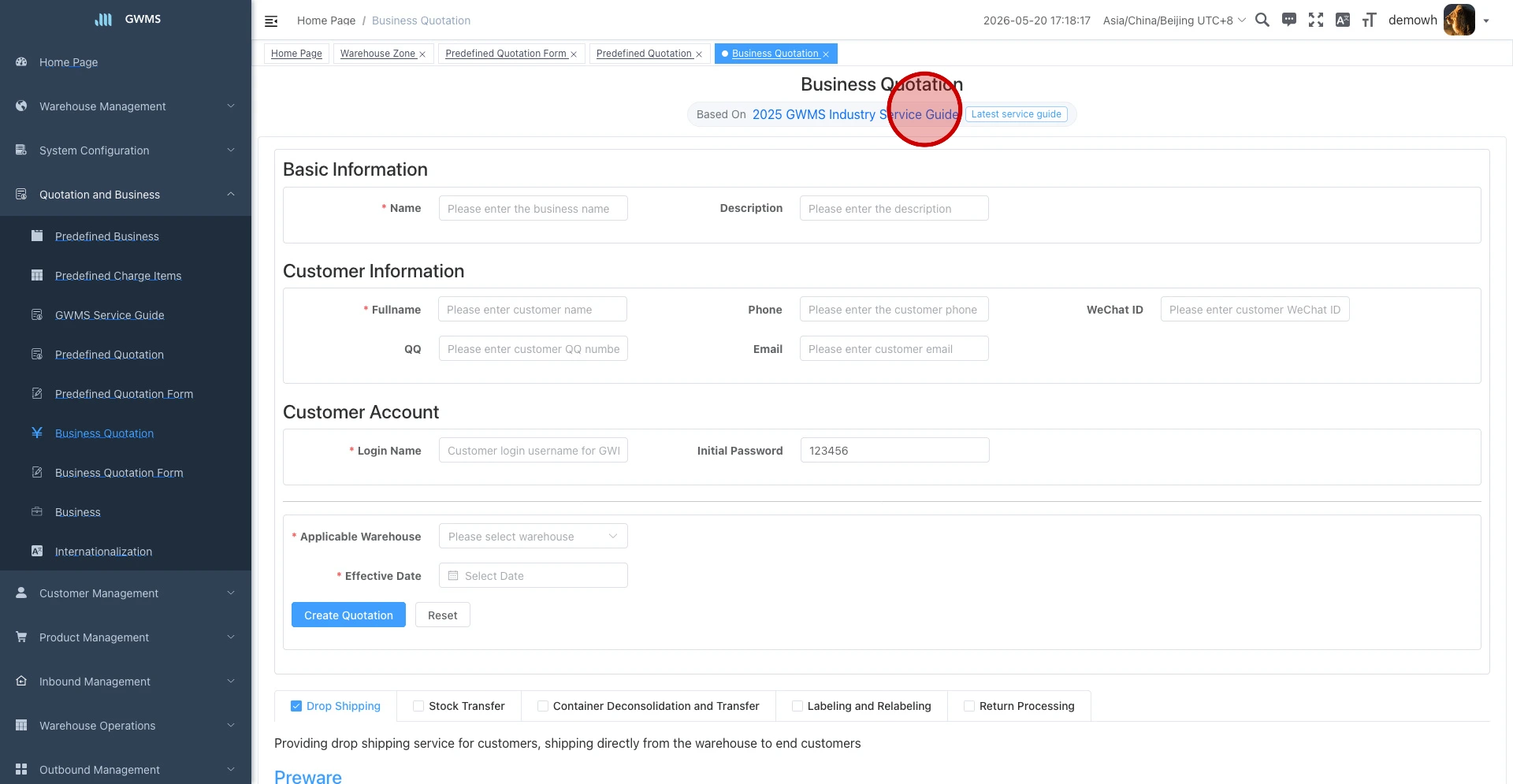Viewport: 1513px width, 784px height.
Task: Click the Customer Management person icon
Action: [21, 593]
